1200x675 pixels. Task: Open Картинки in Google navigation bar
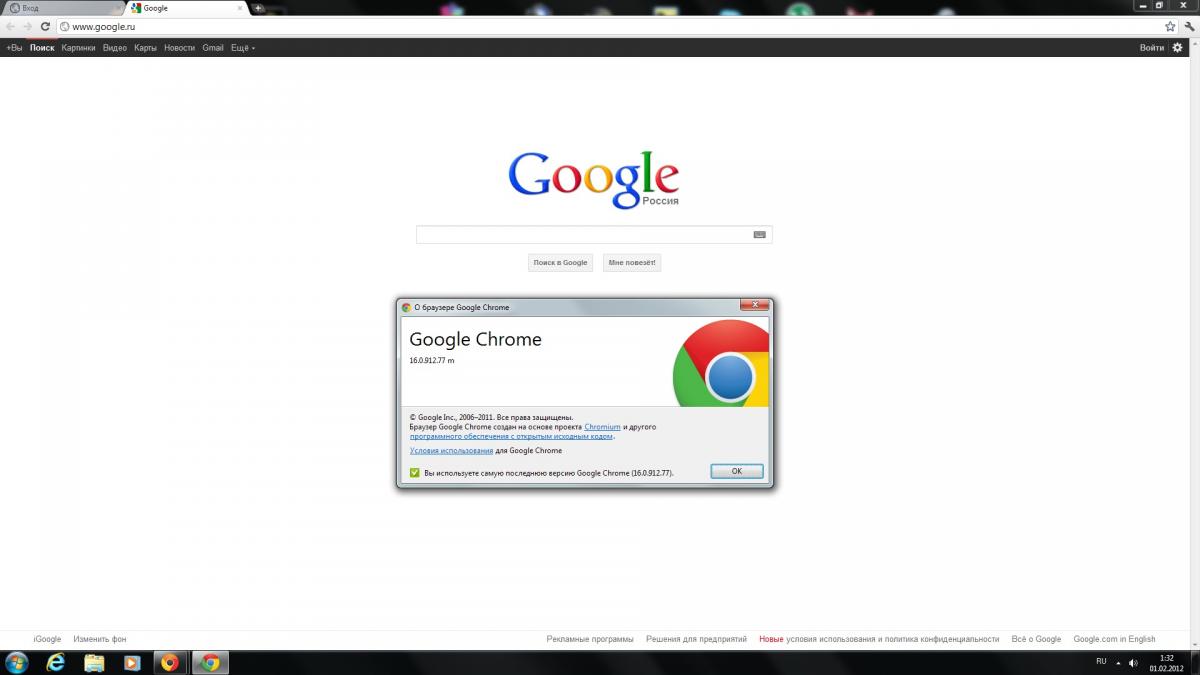pos(78,48)
